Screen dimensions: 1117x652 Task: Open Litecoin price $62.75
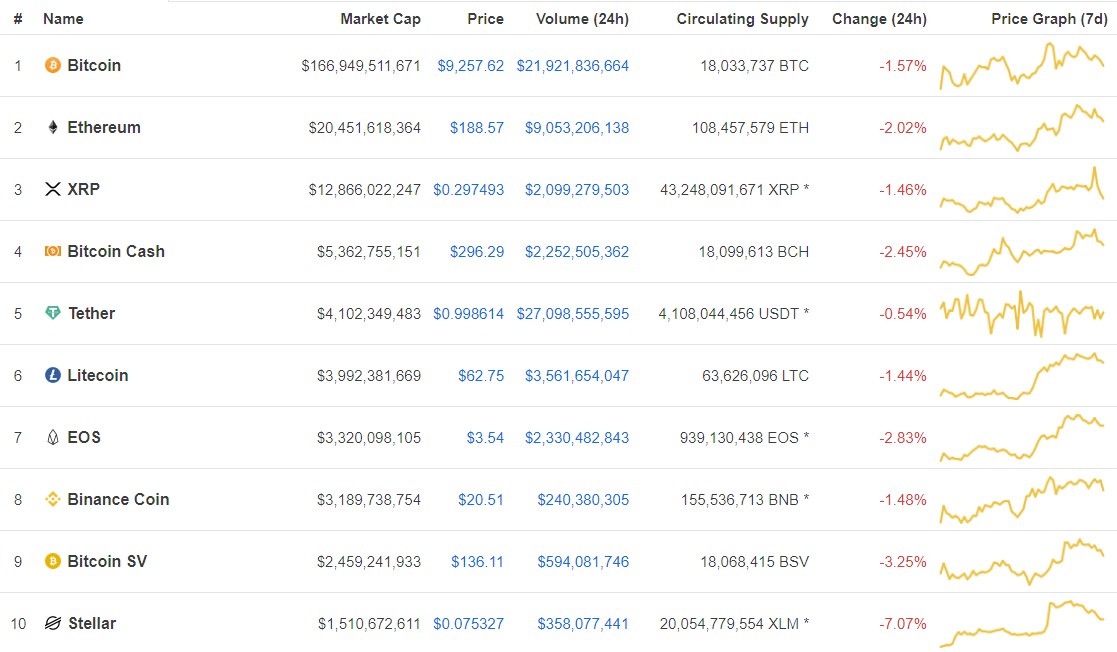[x=481, y=376]
